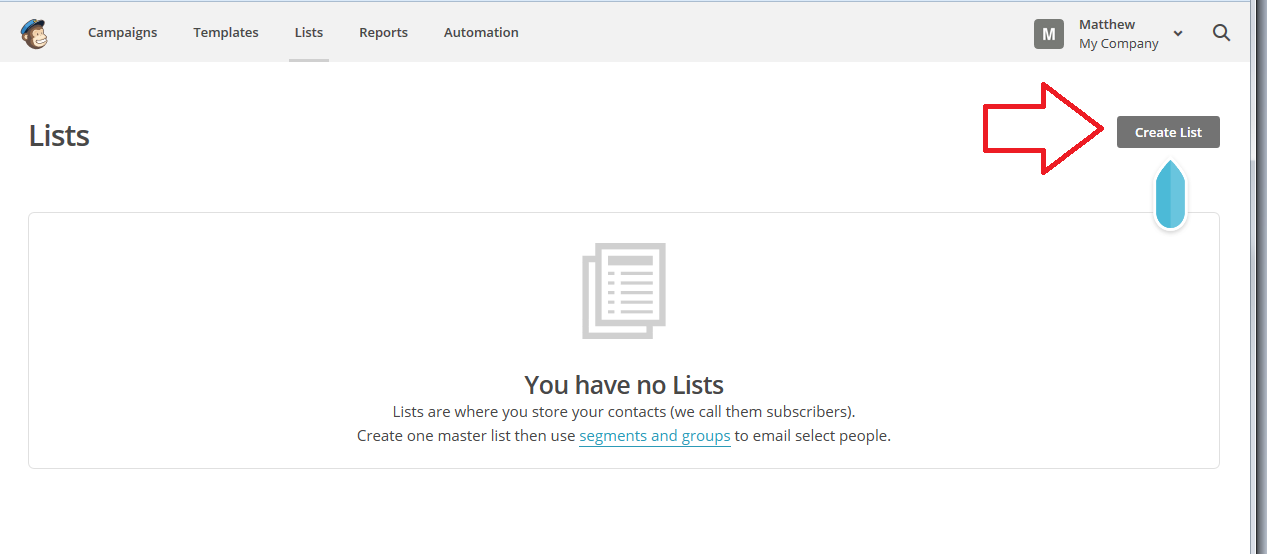1267x554 pixels.
Task: Click the 'You have no Lists' heading
Action: pyautogui.click(x=624, y=385)
